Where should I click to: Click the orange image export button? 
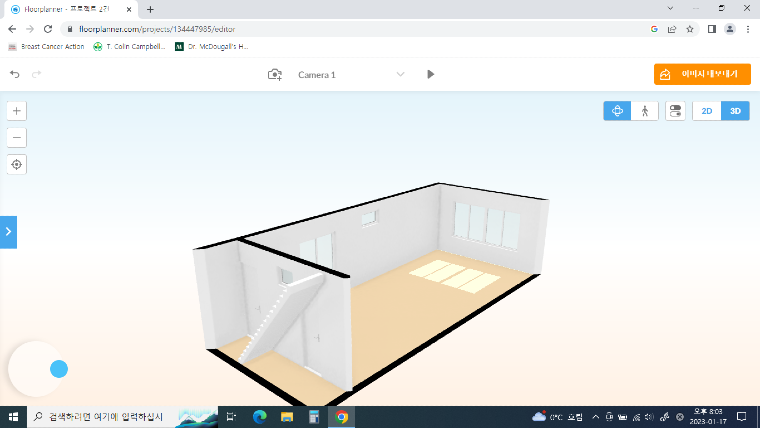(x=702, y=74)
